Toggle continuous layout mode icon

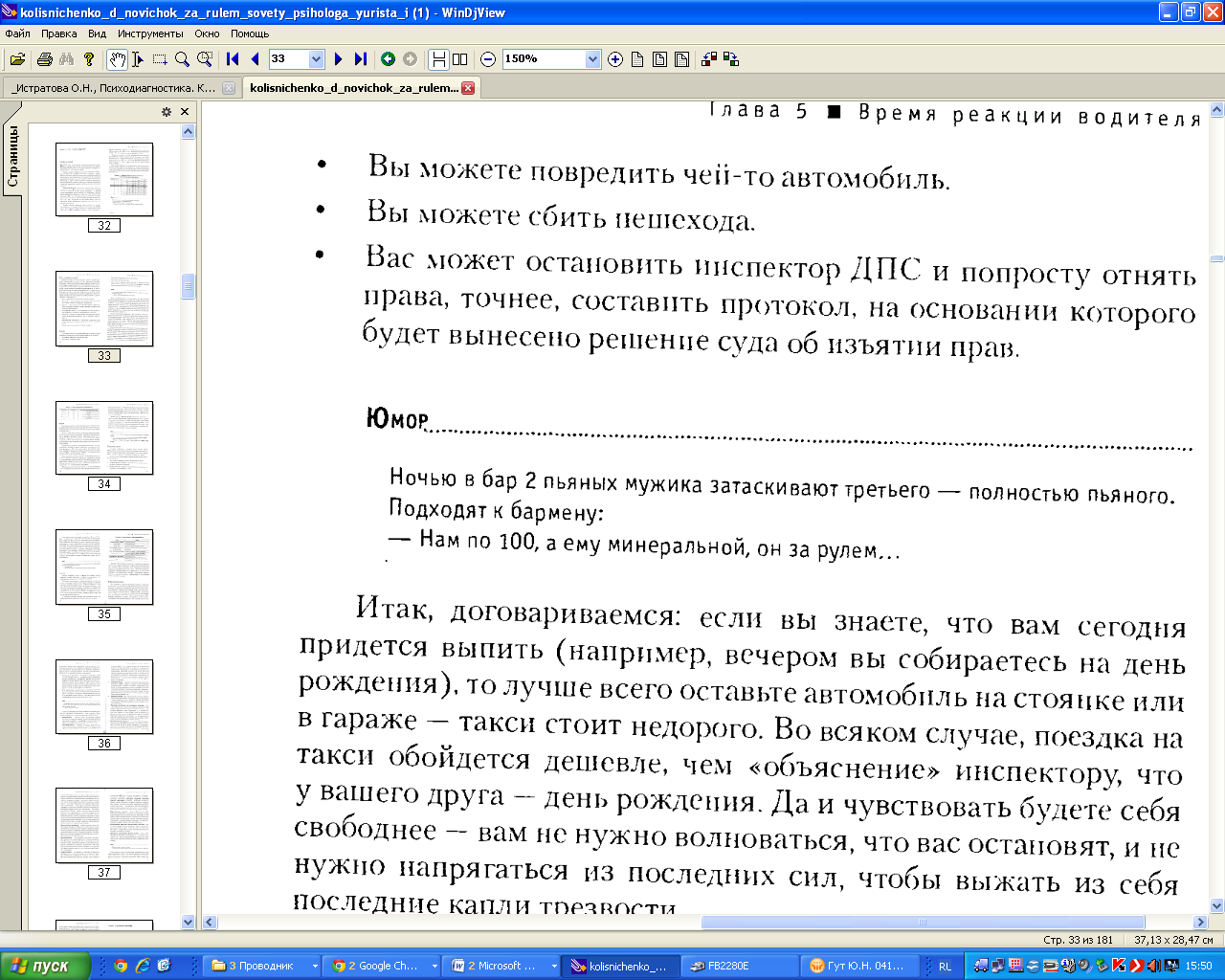438,59
